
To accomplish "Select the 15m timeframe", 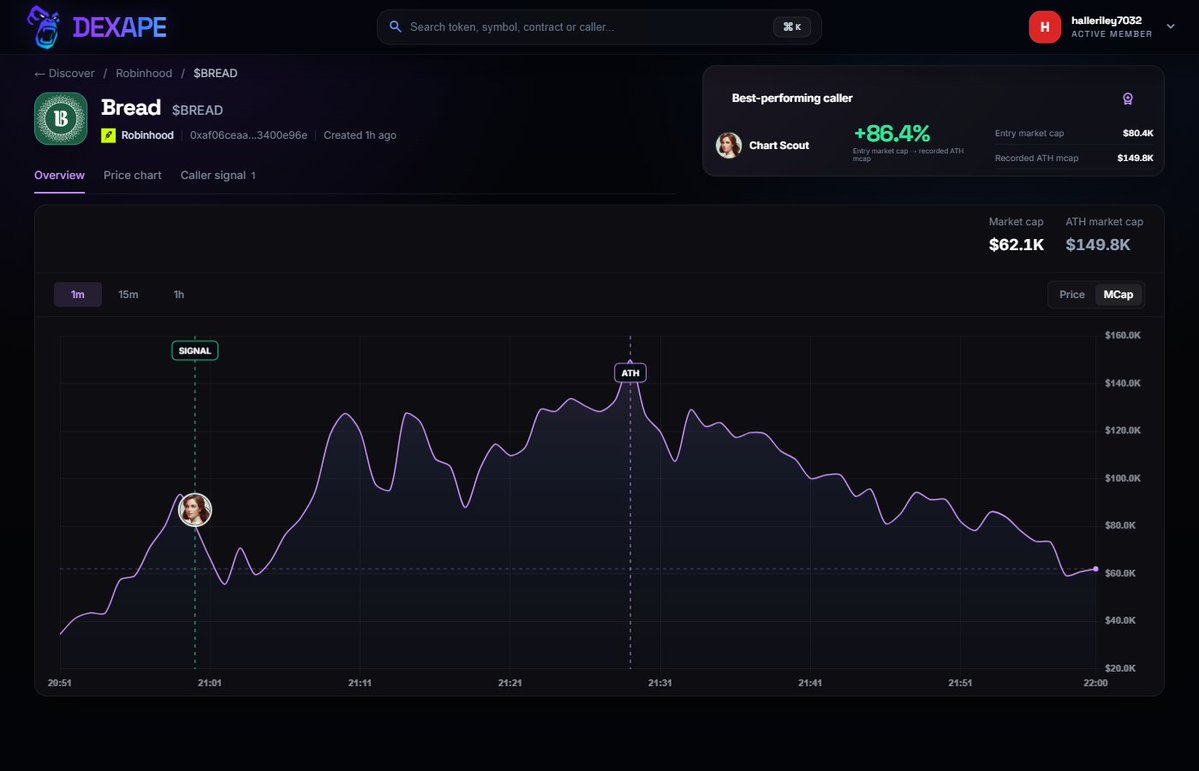I will click(x=128, y=294).
